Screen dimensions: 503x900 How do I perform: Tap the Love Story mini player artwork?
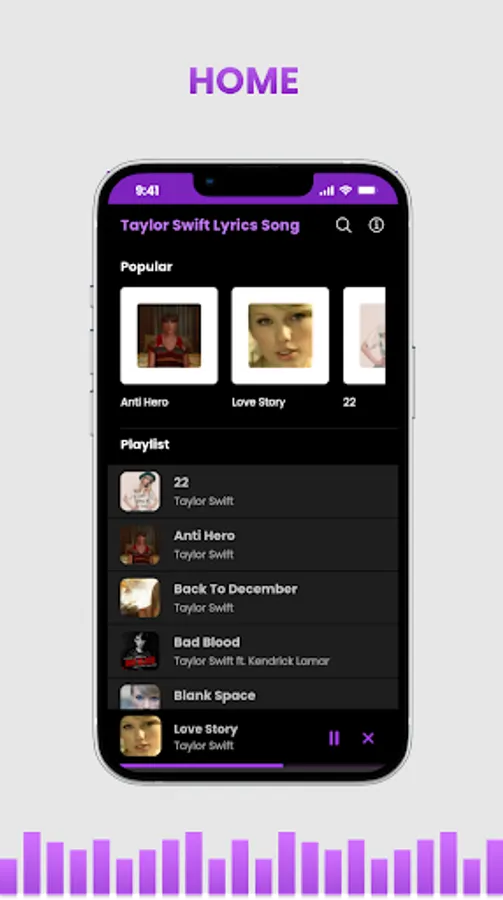click(x=140, y=736)
